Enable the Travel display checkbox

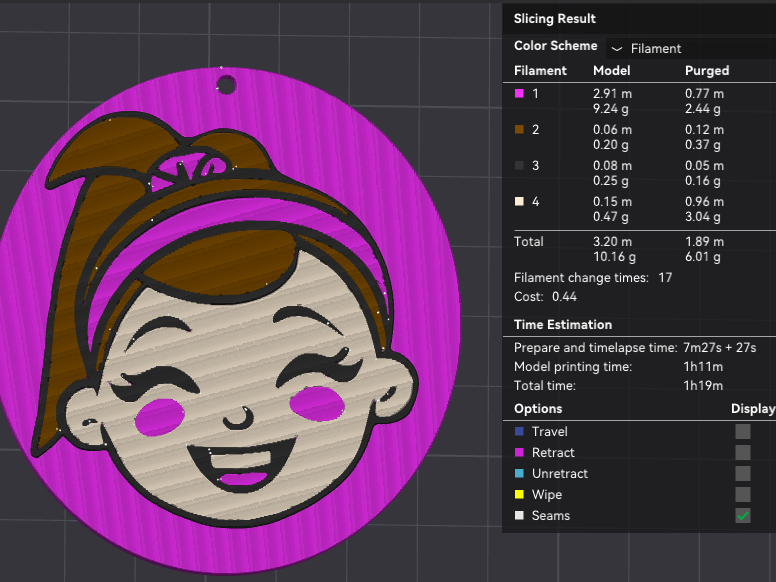742,432
